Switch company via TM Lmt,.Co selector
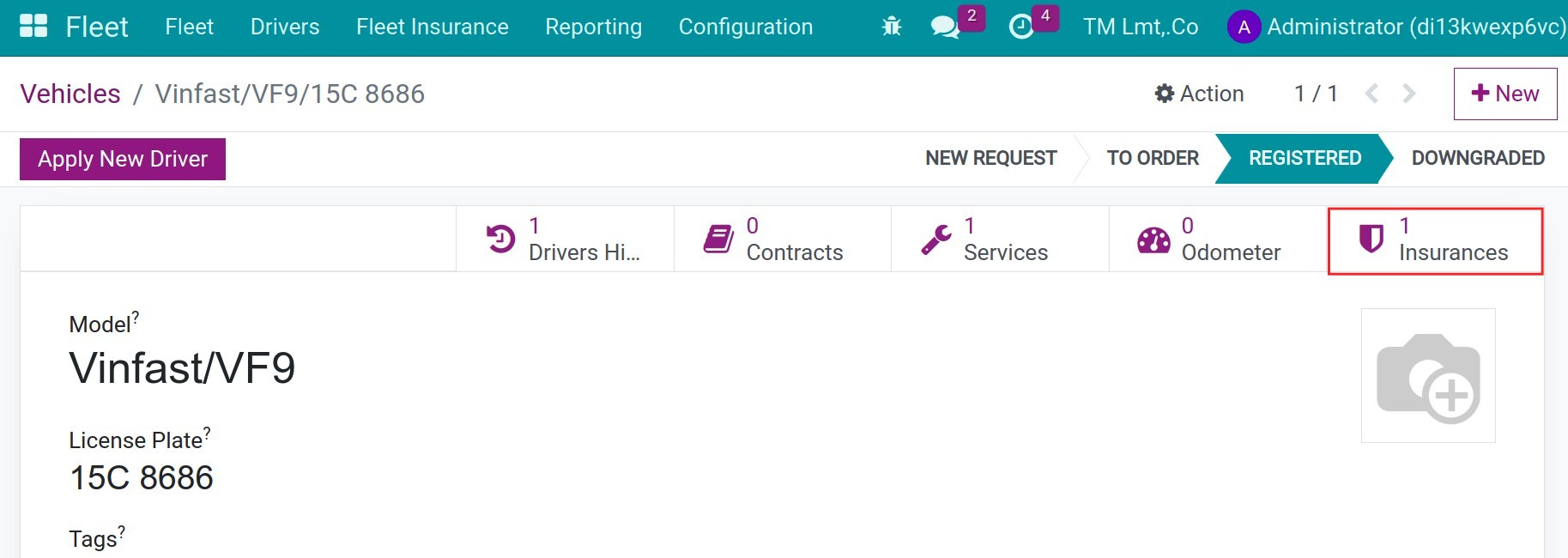Image resolution: width=1568 pixels, height=558 pixels. coord(1141,27)
